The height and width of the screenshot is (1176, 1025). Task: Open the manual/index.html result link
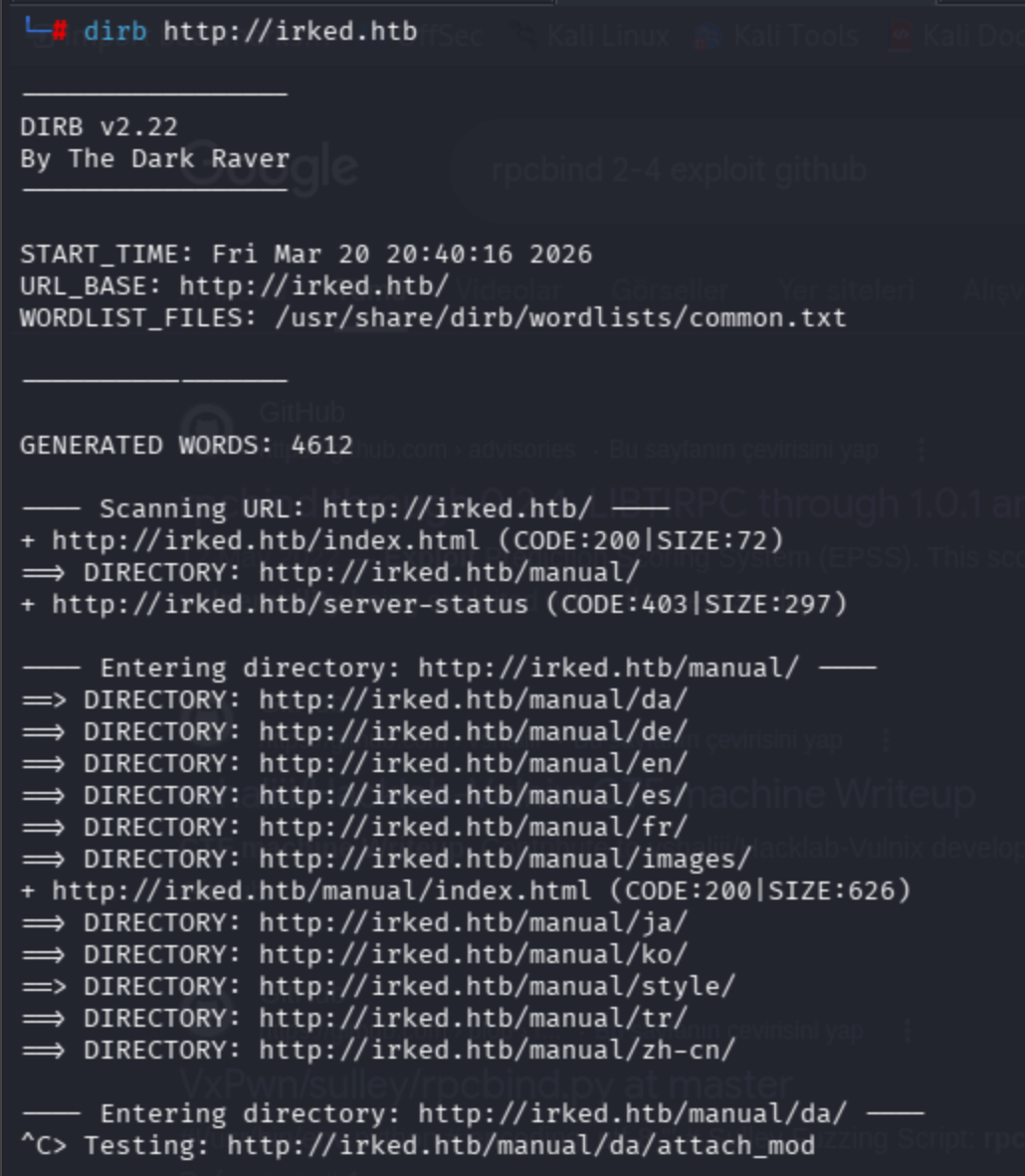[320, 890]
